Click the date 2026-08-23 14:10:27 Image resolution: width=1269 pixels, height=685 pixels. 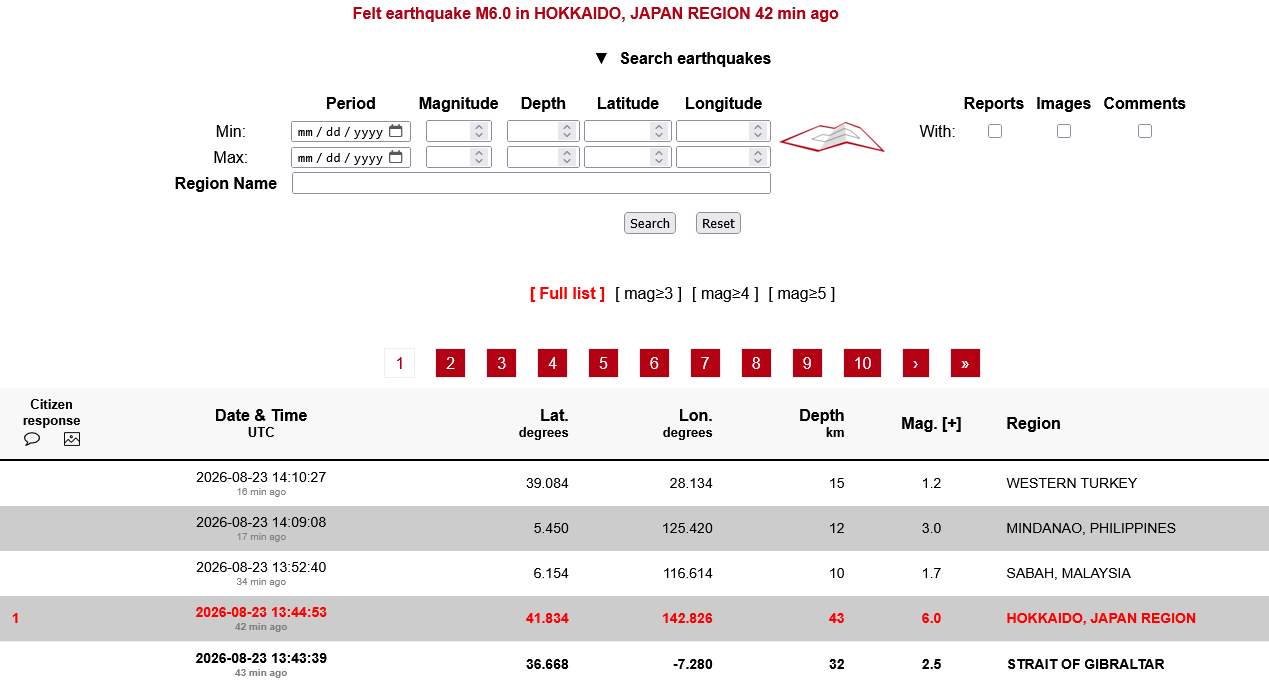261,477
